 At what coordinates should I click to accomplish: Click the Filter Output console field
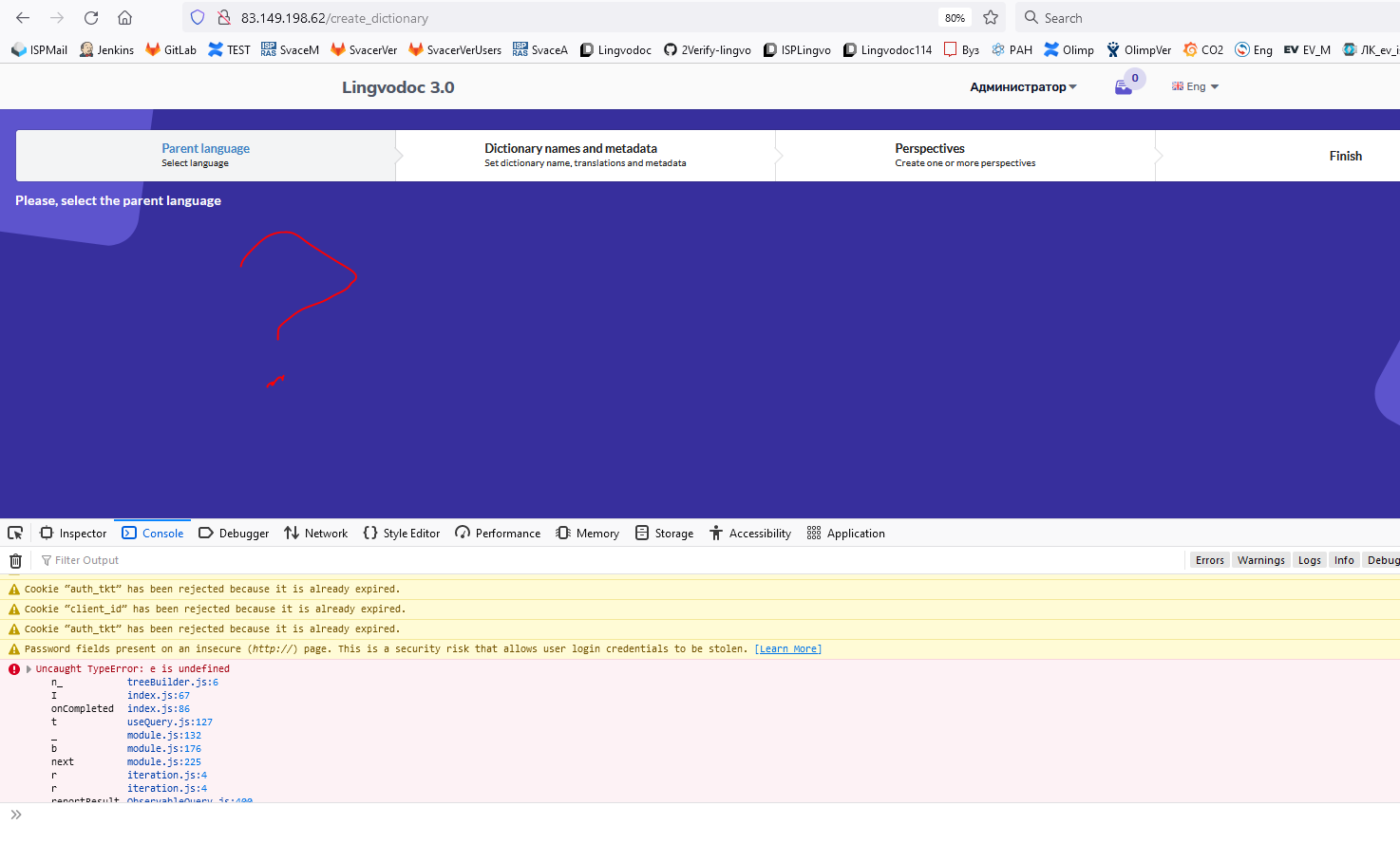coord(608,561)
